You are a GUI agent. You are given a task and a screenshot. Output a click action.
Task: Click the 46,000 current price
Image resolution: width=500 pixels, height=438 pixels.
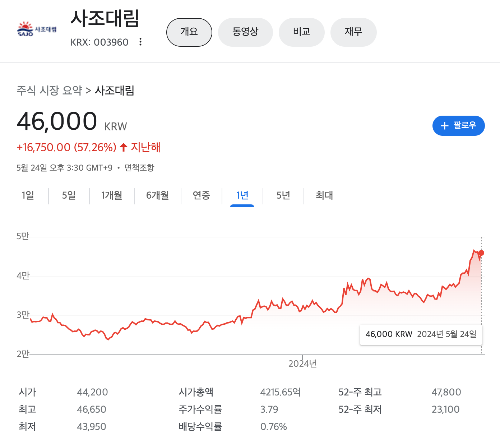tap(57, 121)
